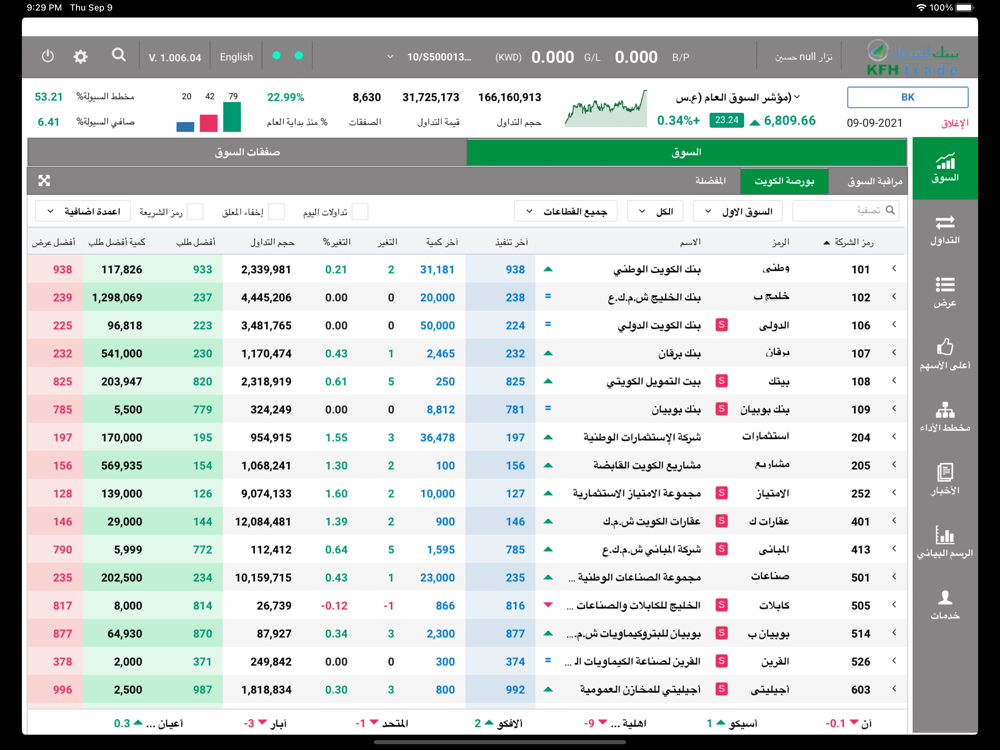Expand row 101 chevron
The image size is (1000, 750).
tap(894, 269)
